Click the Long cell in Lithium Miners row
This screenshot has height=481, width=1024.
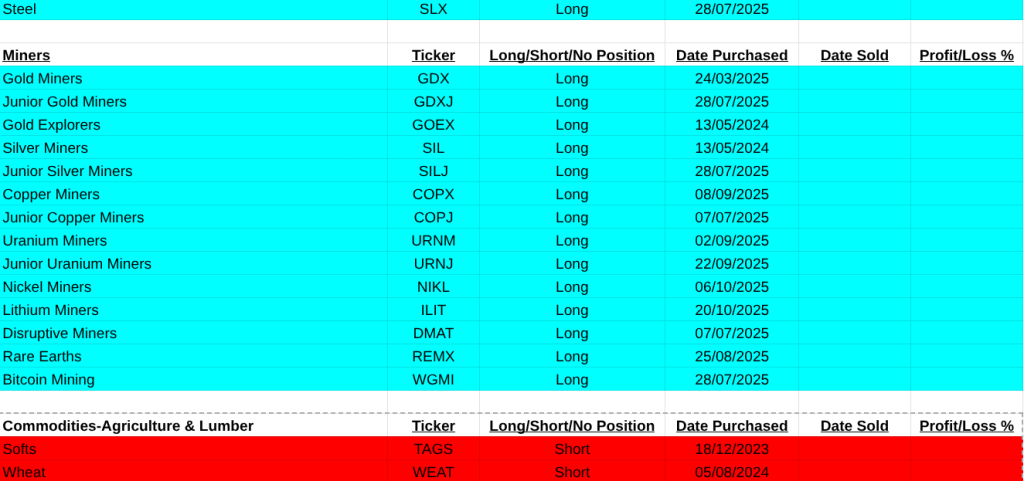coord(572,310)
